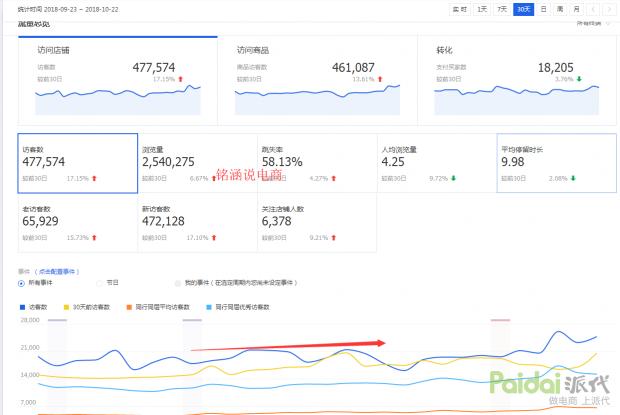Open the 访问店铺 overview tab card

(x=118, y=81)
